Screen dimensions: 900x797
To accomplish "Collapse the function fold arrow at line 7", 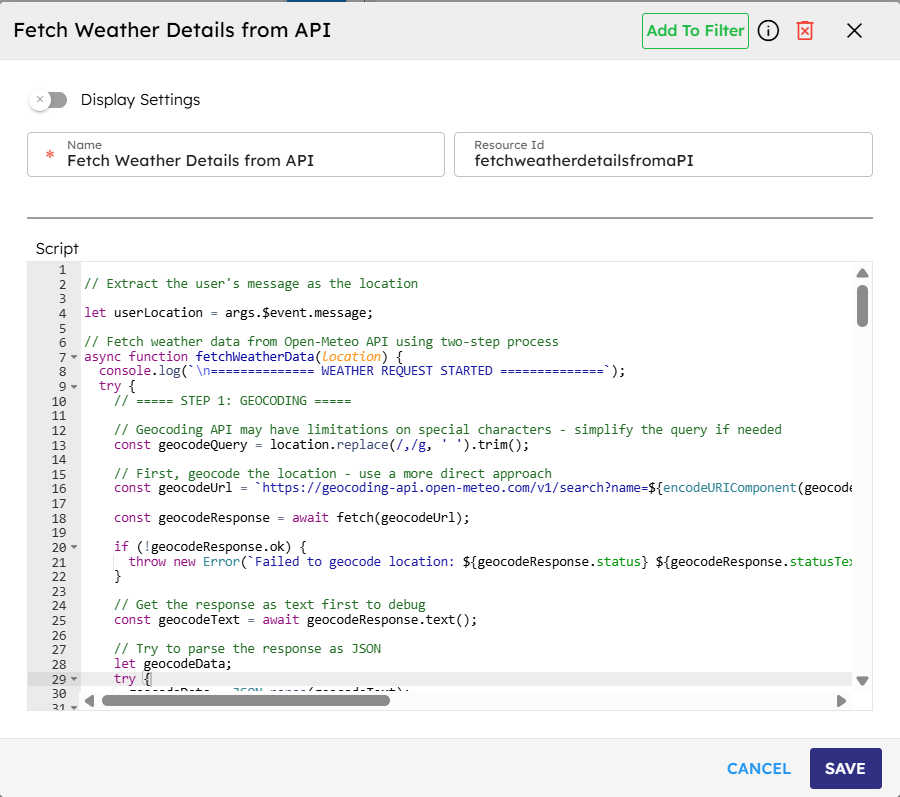I will [75, 357].
